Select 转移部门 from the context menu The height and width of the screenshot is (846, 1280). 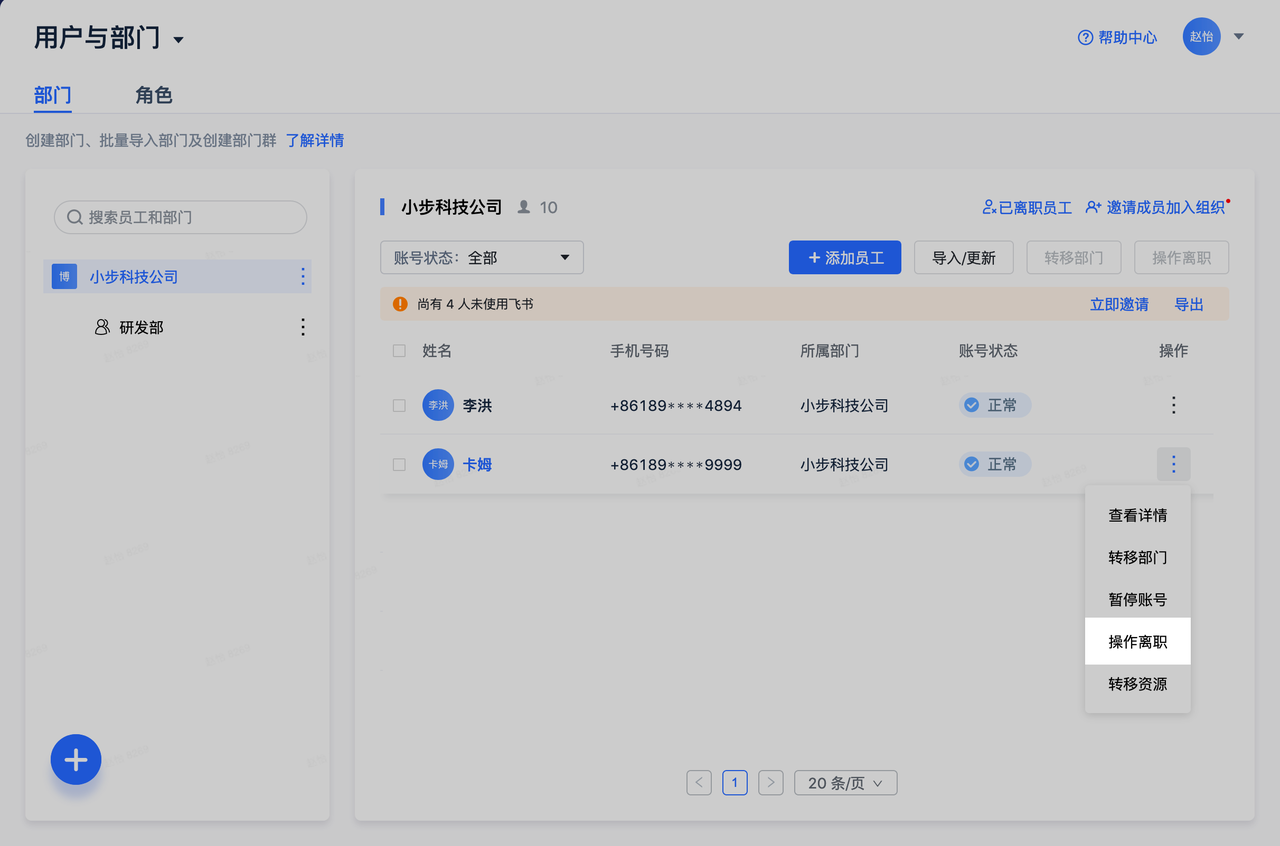tap(1138, 558)
